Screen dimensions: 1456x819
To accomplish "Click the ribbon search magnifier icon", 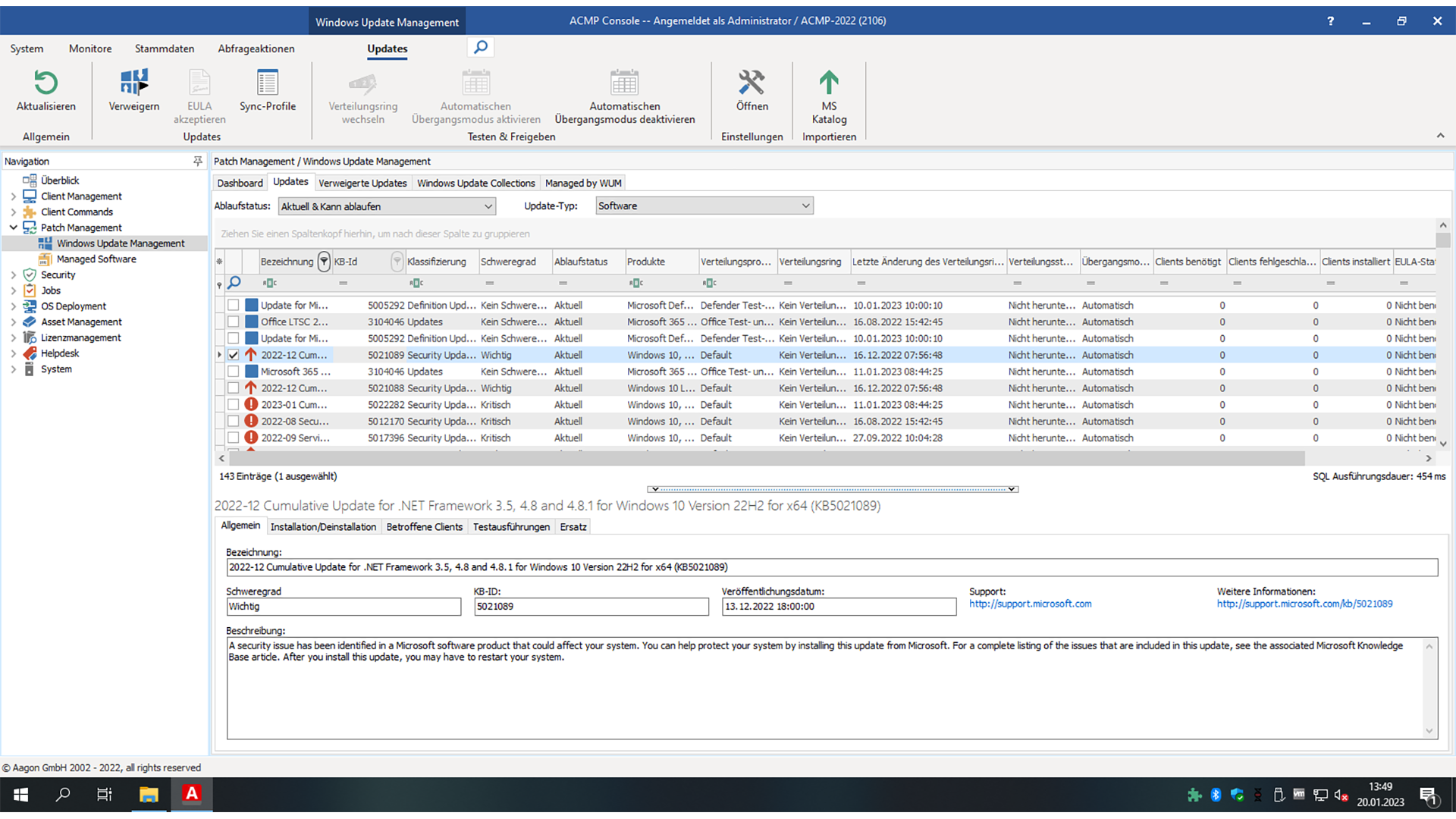I will 481,48.
